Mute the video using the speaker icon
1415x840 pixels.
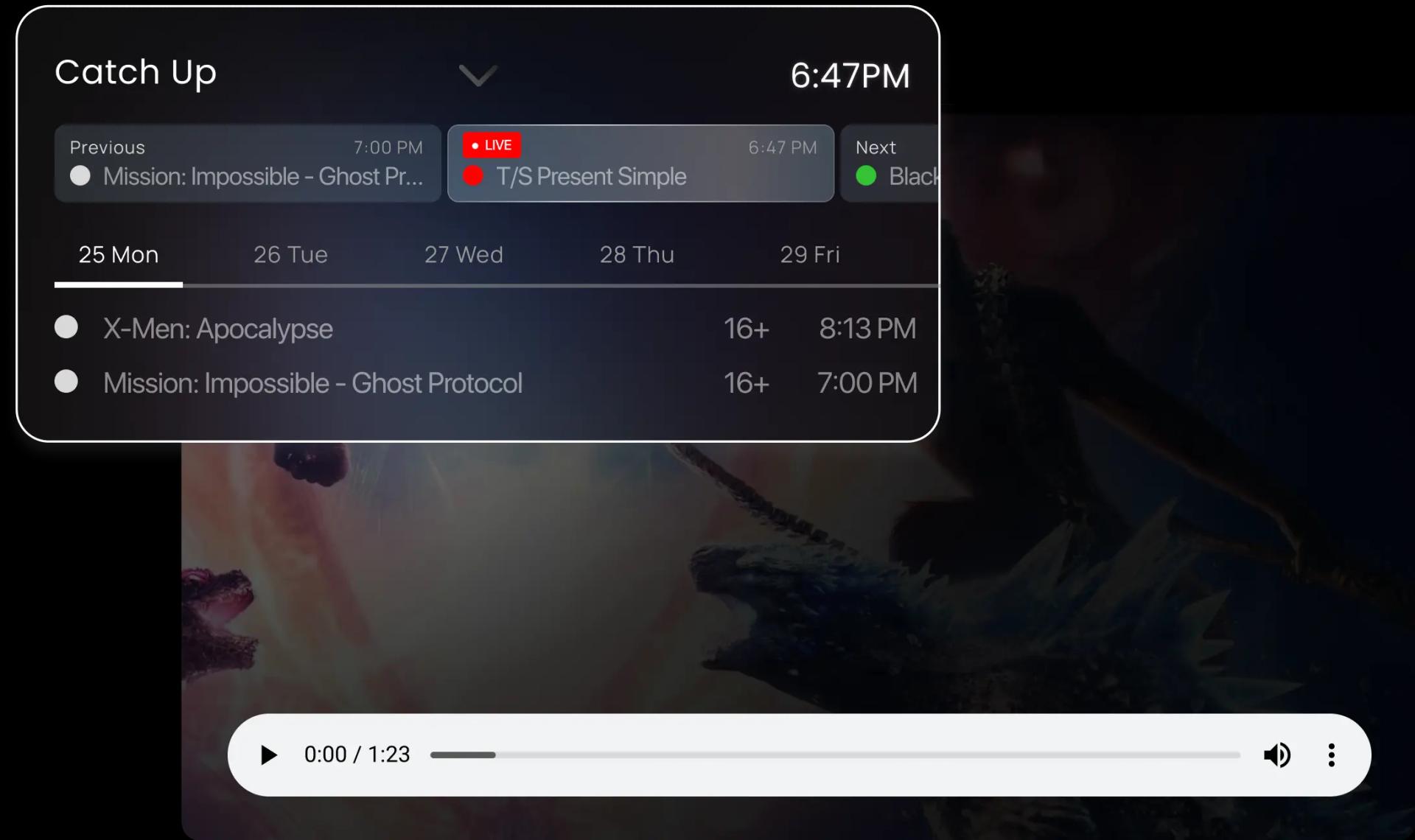coord(1277,755)
